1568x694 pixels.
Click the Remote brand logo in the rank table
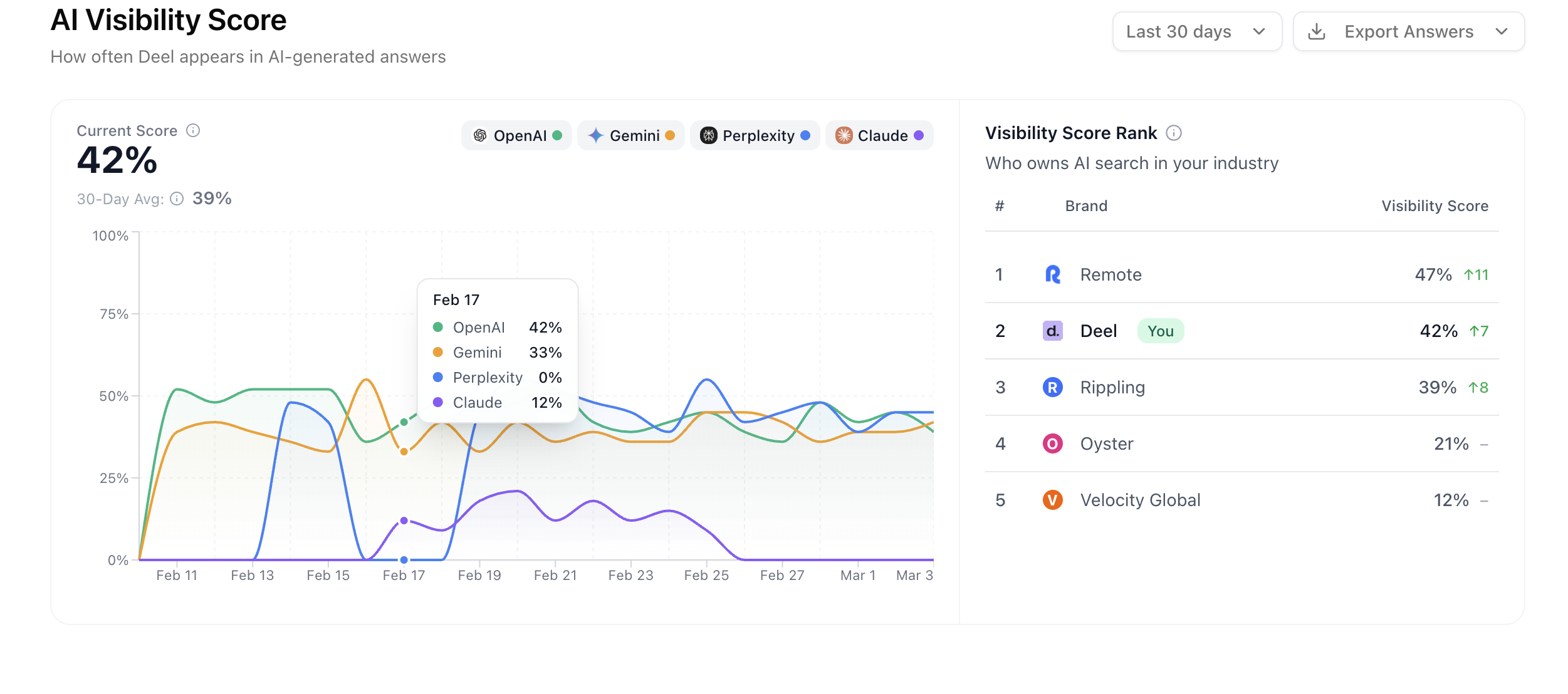pyautogui.click(x=1053, y=274)
